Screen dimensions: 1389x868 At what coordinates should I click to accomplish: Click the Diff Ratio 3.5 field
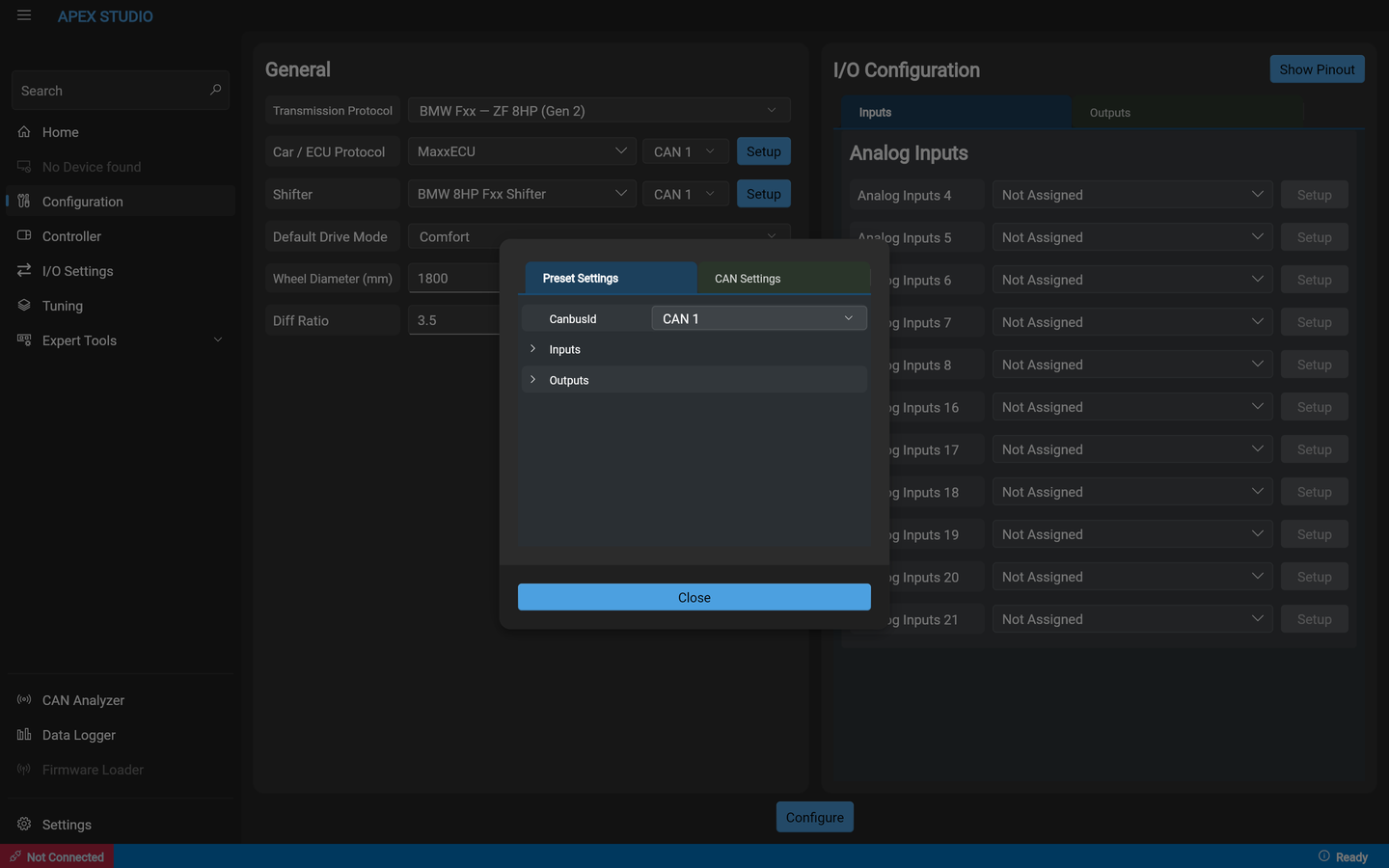453,320
